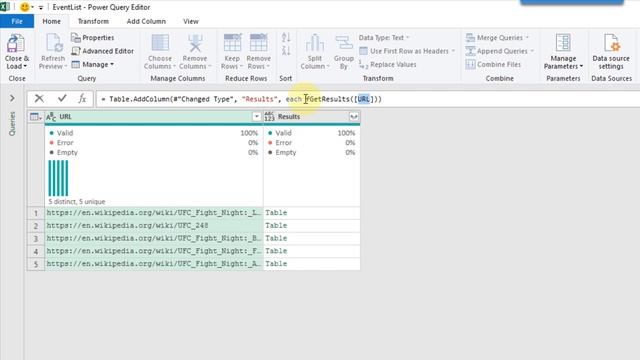Click the UFC_248 URL cell
Image resolution: width=640 pixels, height=360 pixels.
[154, 225]
